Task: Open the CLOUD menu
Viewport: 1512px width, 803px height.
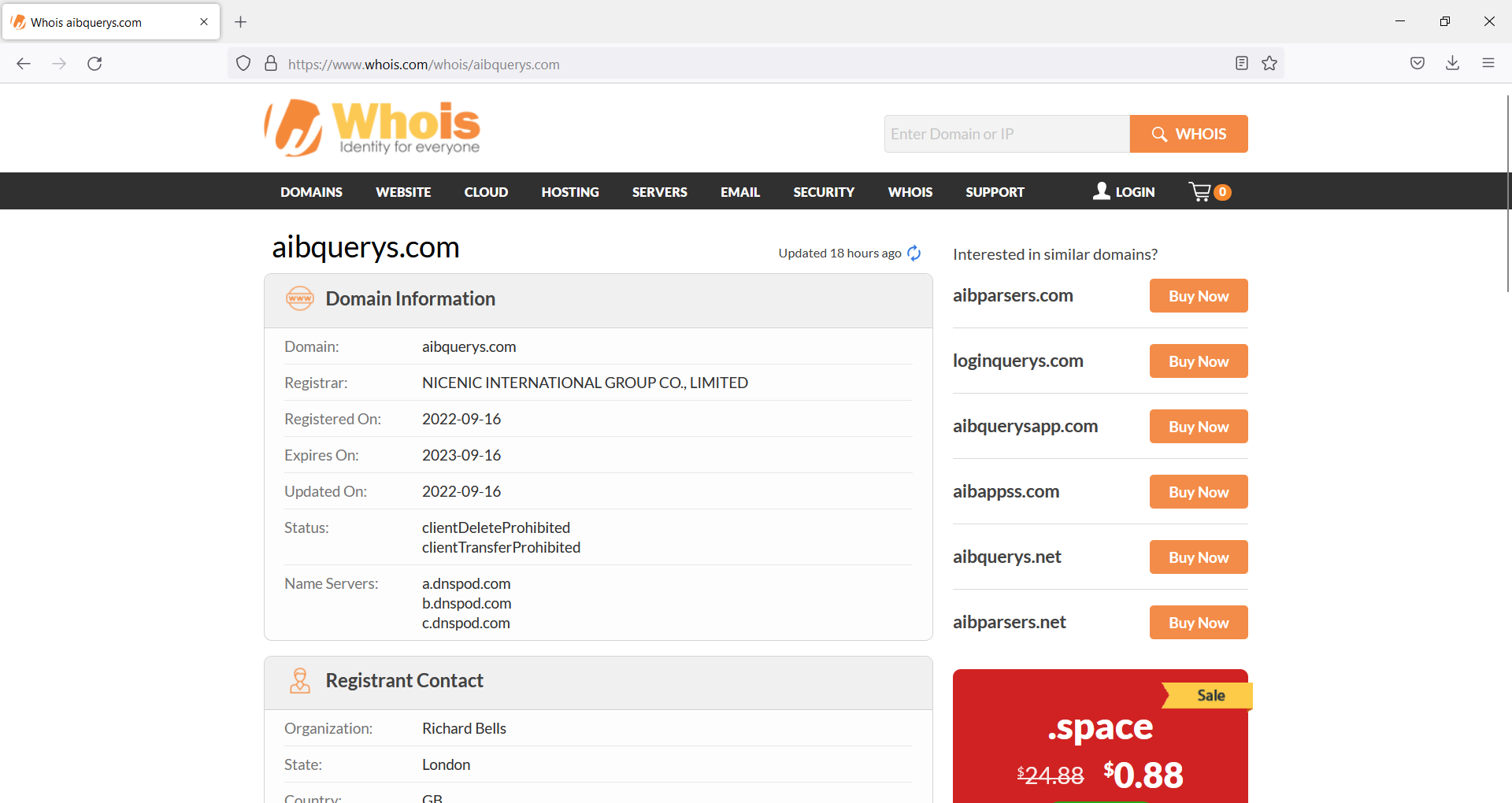Action: click(x=486, y=192)
